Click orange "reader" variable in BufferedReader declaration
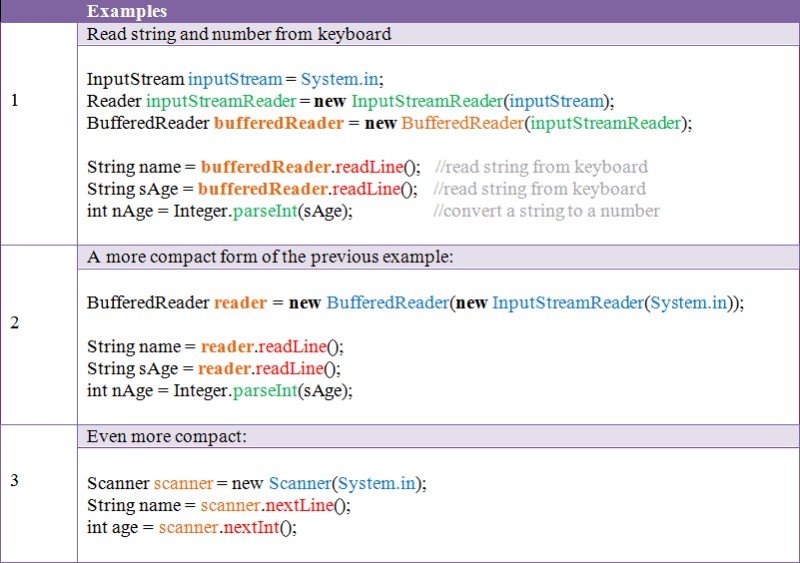Viewport: 800px width, 563px height. pyautogui.click(x=240, y=302)
